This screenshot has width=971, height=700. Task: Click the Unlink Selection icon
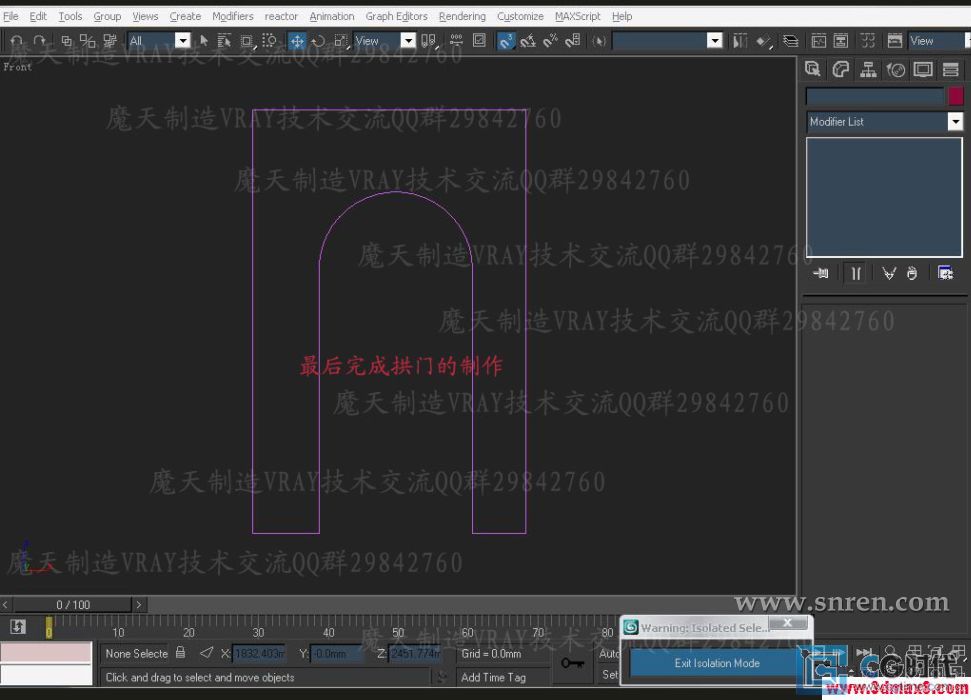[x=87, y=41]
